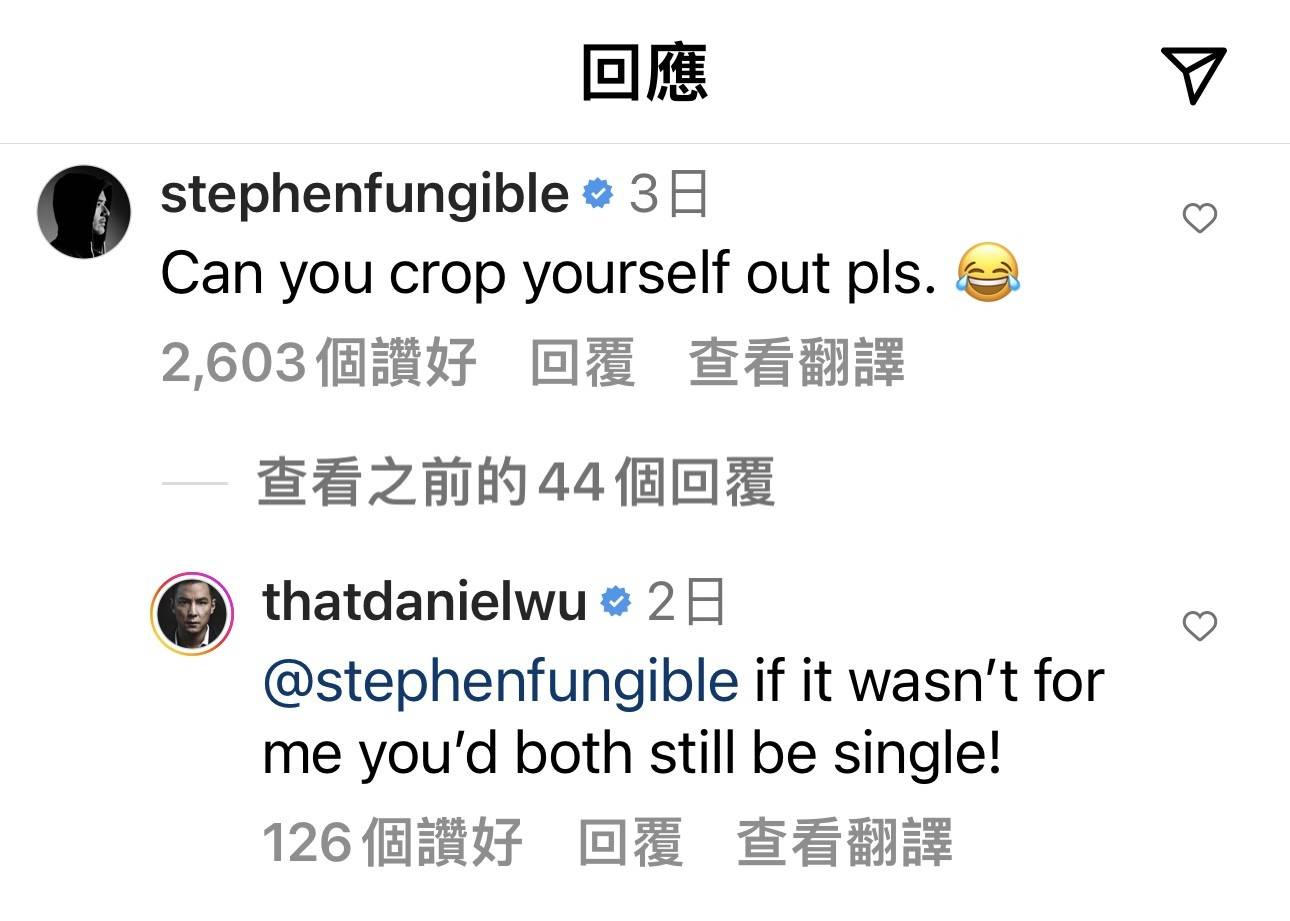Screen dimensions: 1290x921
Task: Click the 2日 timestamp on reply
Action: point(686,603)
